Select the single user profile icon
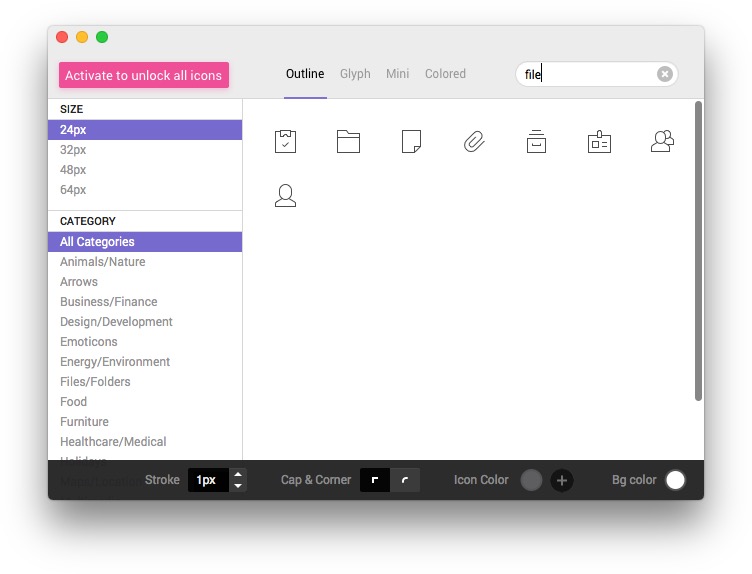752x574 pixels. point(285,196)
